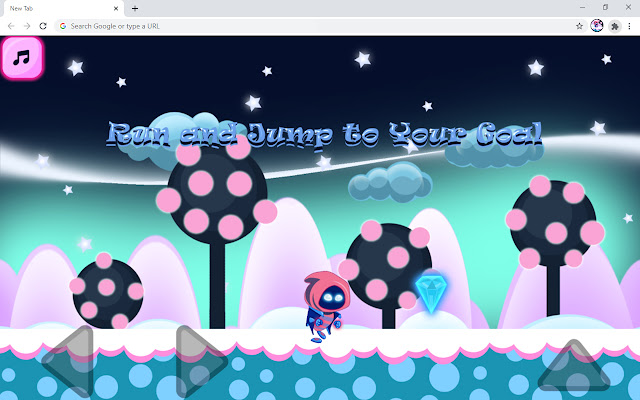
Task: Open the Chrome three-dot menu
Action: 629,26
